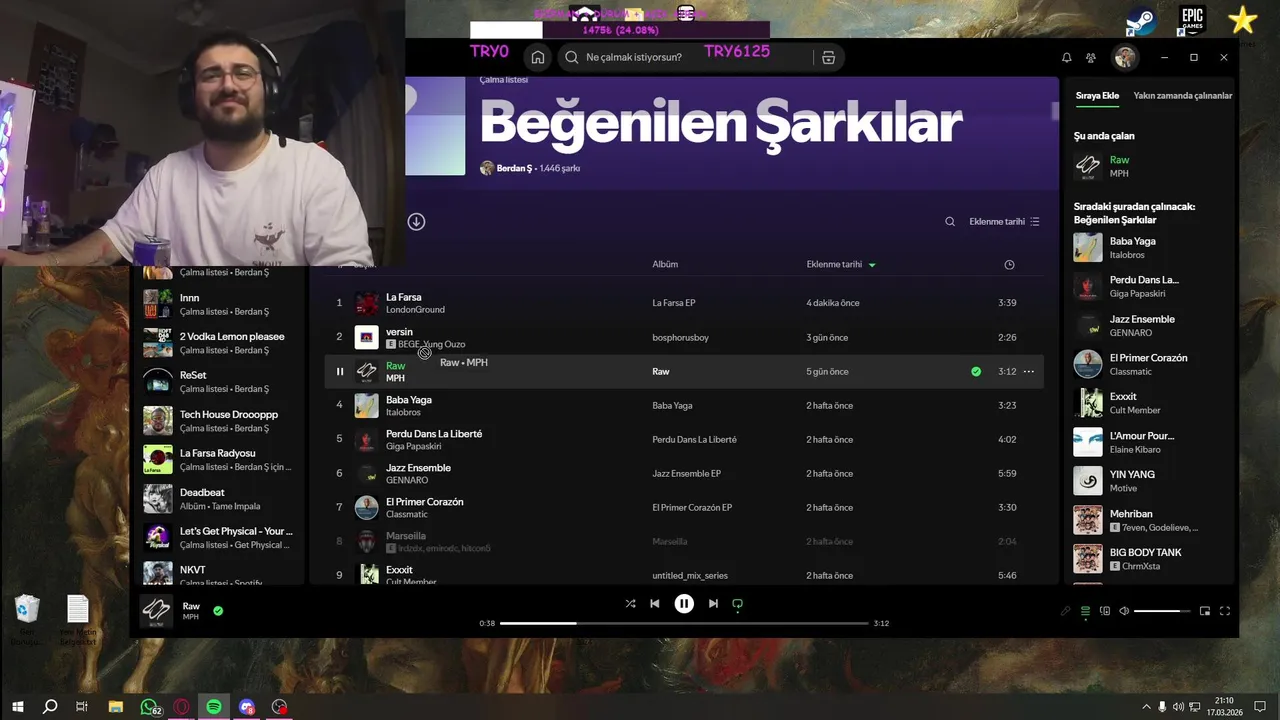This screenshot has height=720, width=1280.
Task: Go to Spotify home page
Action: click(x=538, y=57)
